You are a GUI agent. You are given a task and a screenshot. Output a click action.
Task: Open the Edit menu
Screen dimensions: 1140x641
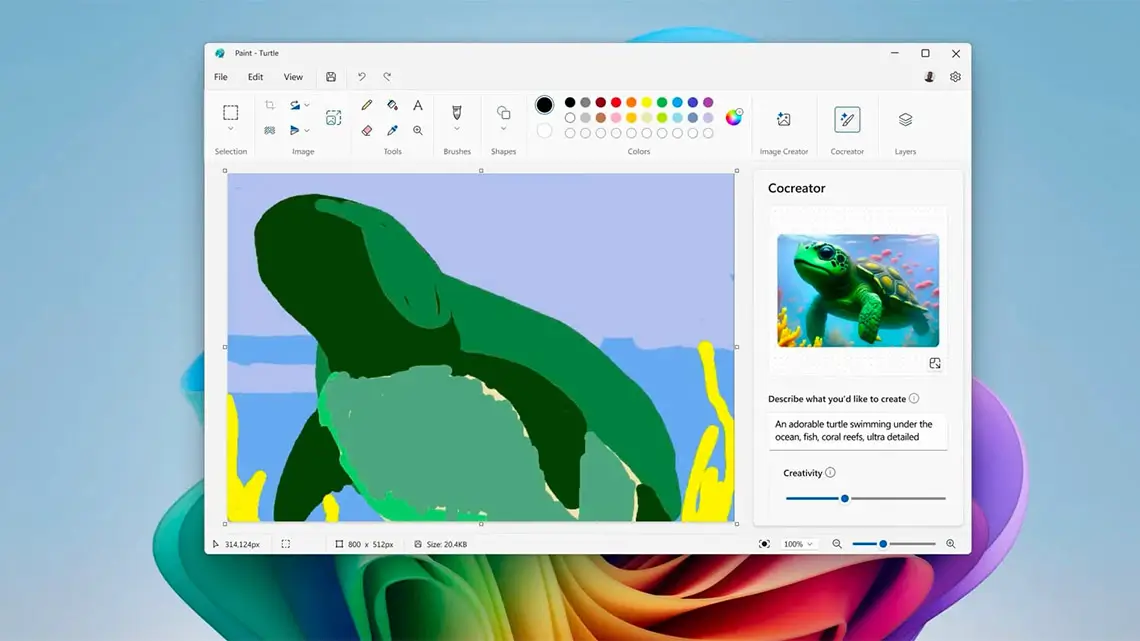255,77
